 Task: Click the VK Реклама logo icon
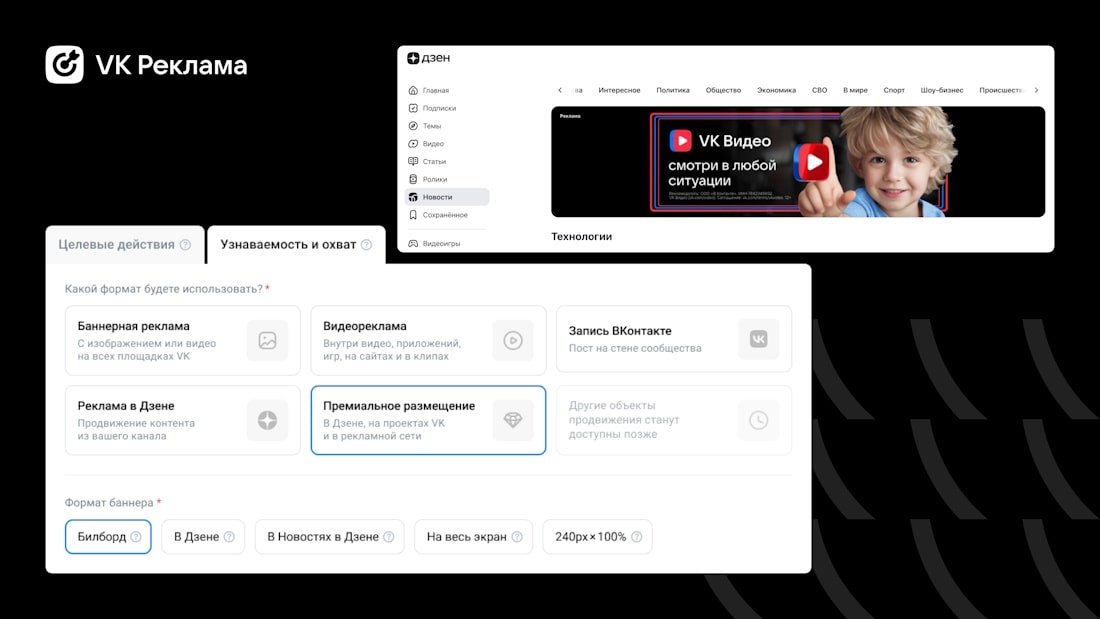coord(65,65)
